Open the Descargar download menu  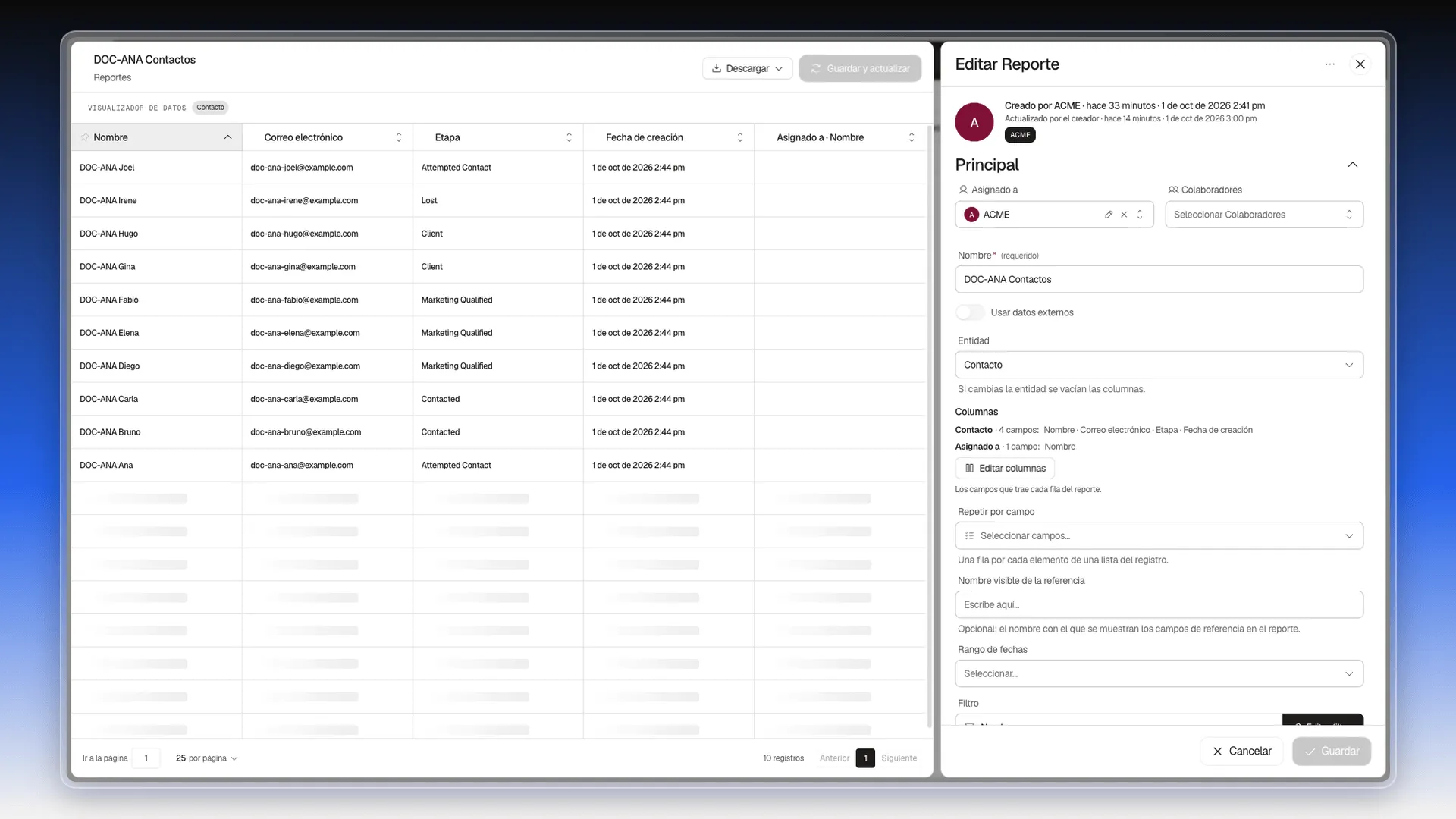tap(747, 68)
